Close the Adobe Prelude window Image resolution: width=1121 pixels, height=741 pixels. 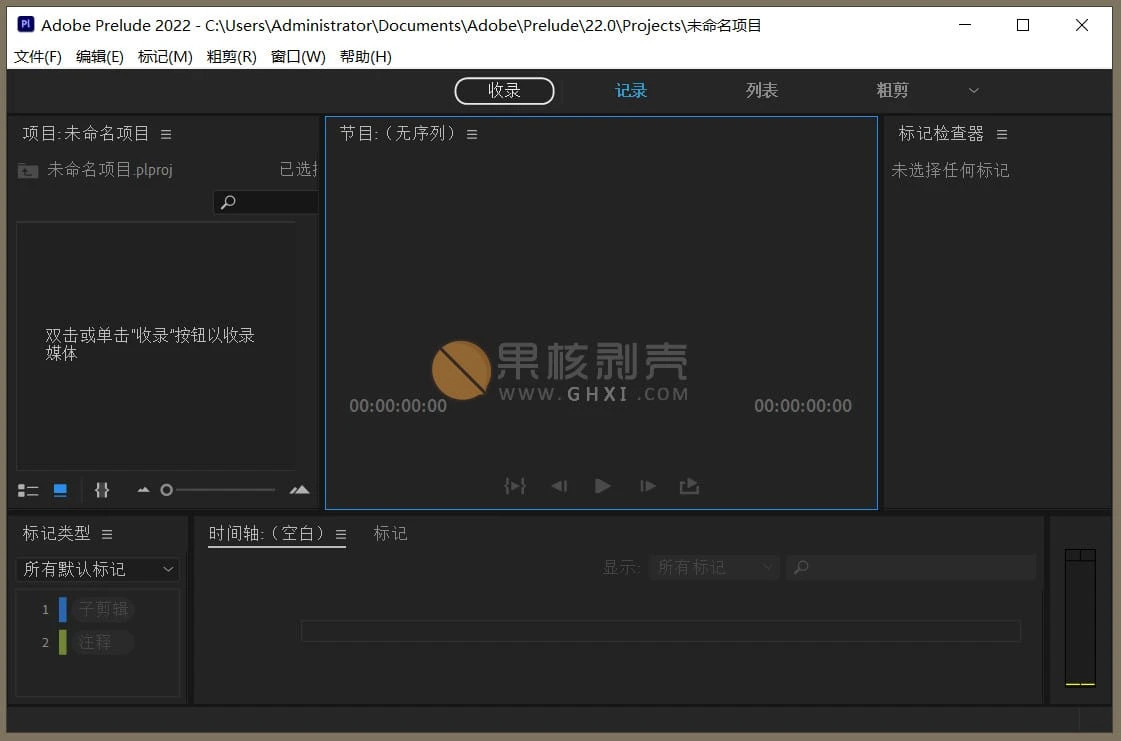[1082, 25]
